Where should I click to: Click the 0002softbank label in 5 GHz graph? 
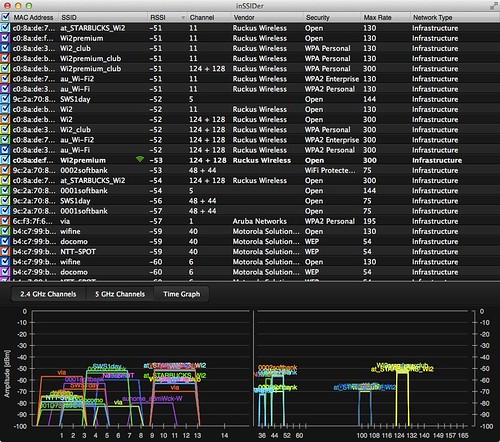pyautogui.click(x=277, y=368)
